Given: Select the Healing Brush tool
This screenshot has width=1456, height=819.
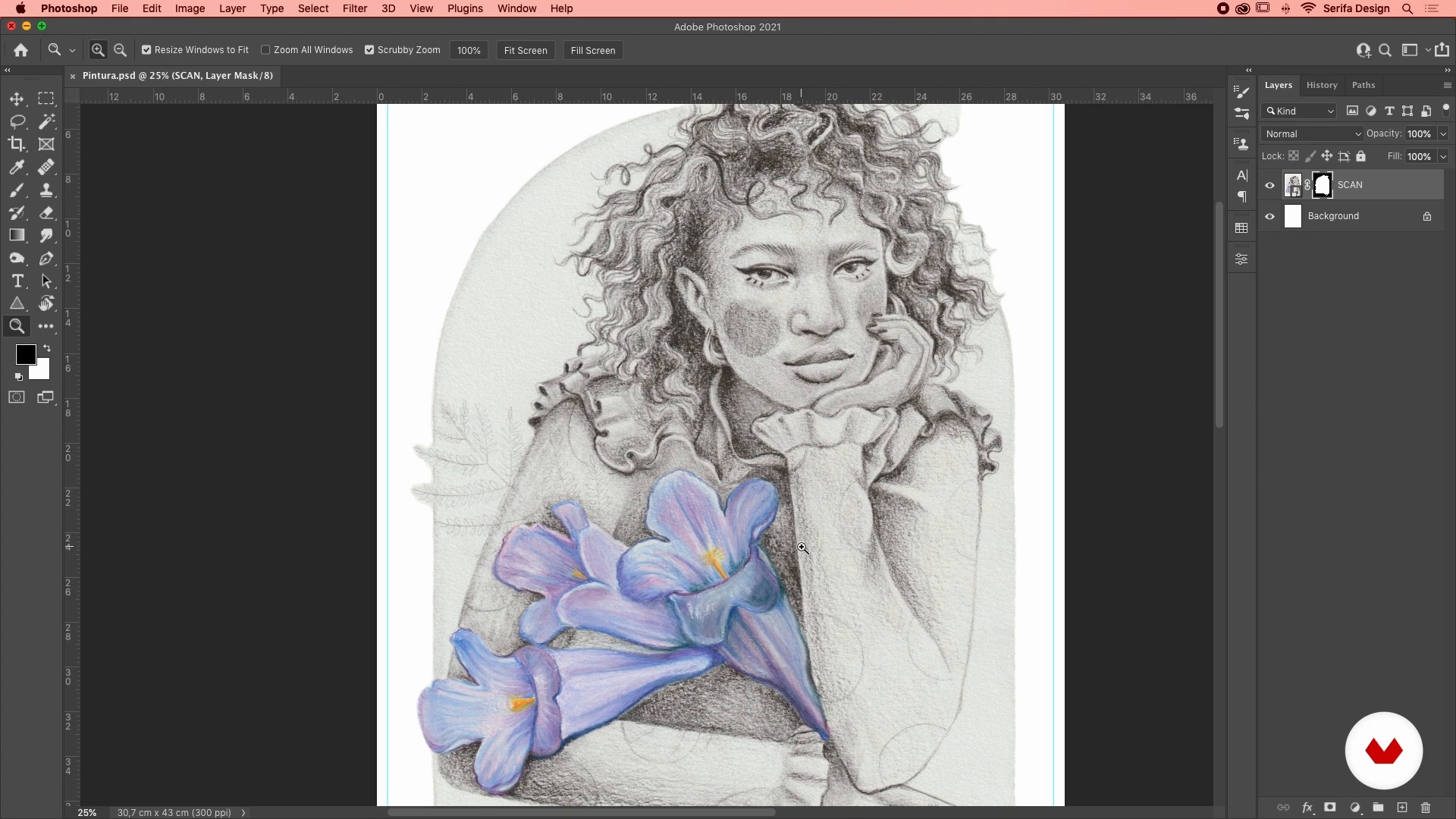Looking at the screenshot, I should coord(46,168).
